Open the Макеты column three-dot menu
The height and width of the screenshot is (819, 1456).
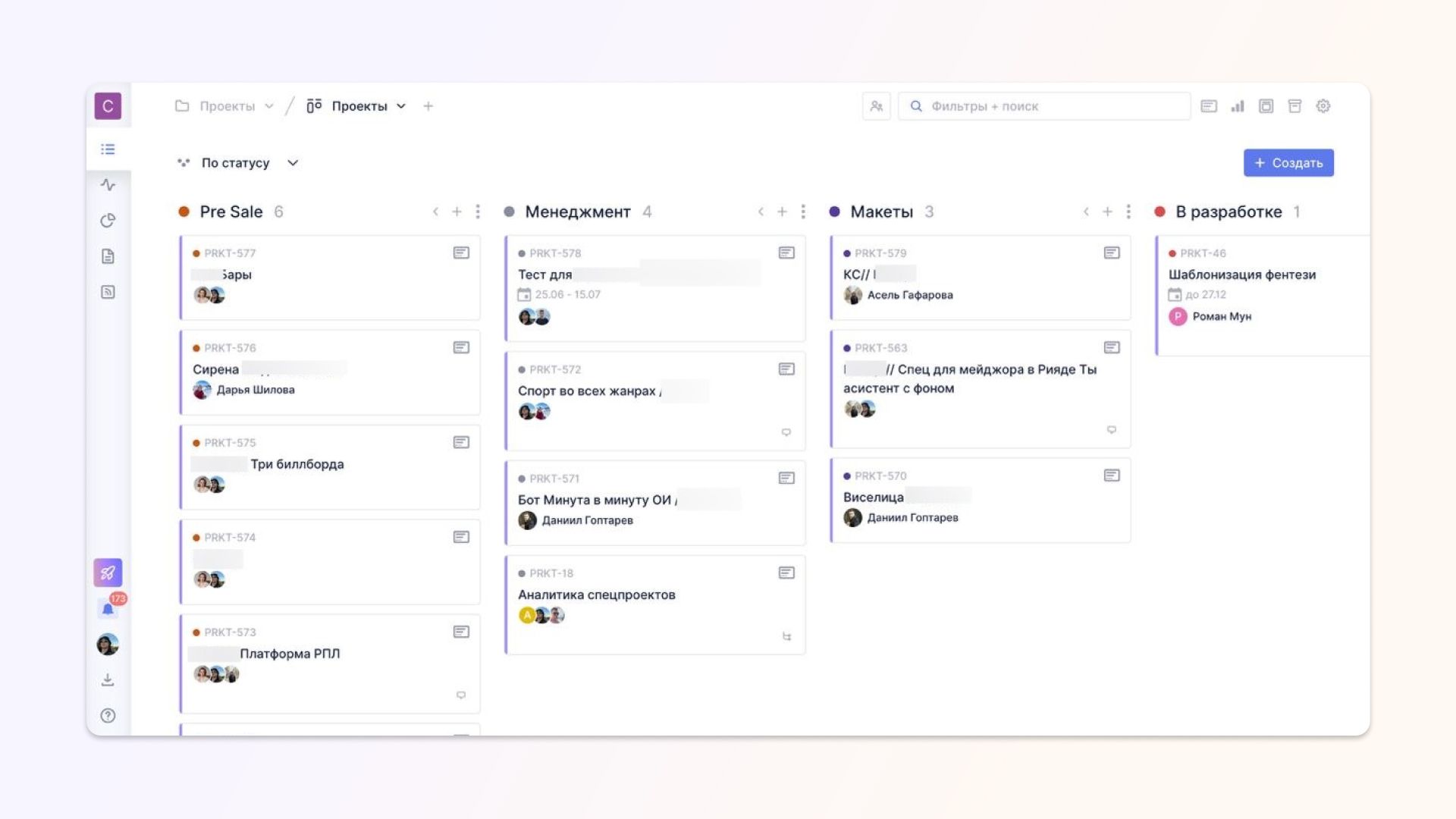click(x=1128, y=212)
